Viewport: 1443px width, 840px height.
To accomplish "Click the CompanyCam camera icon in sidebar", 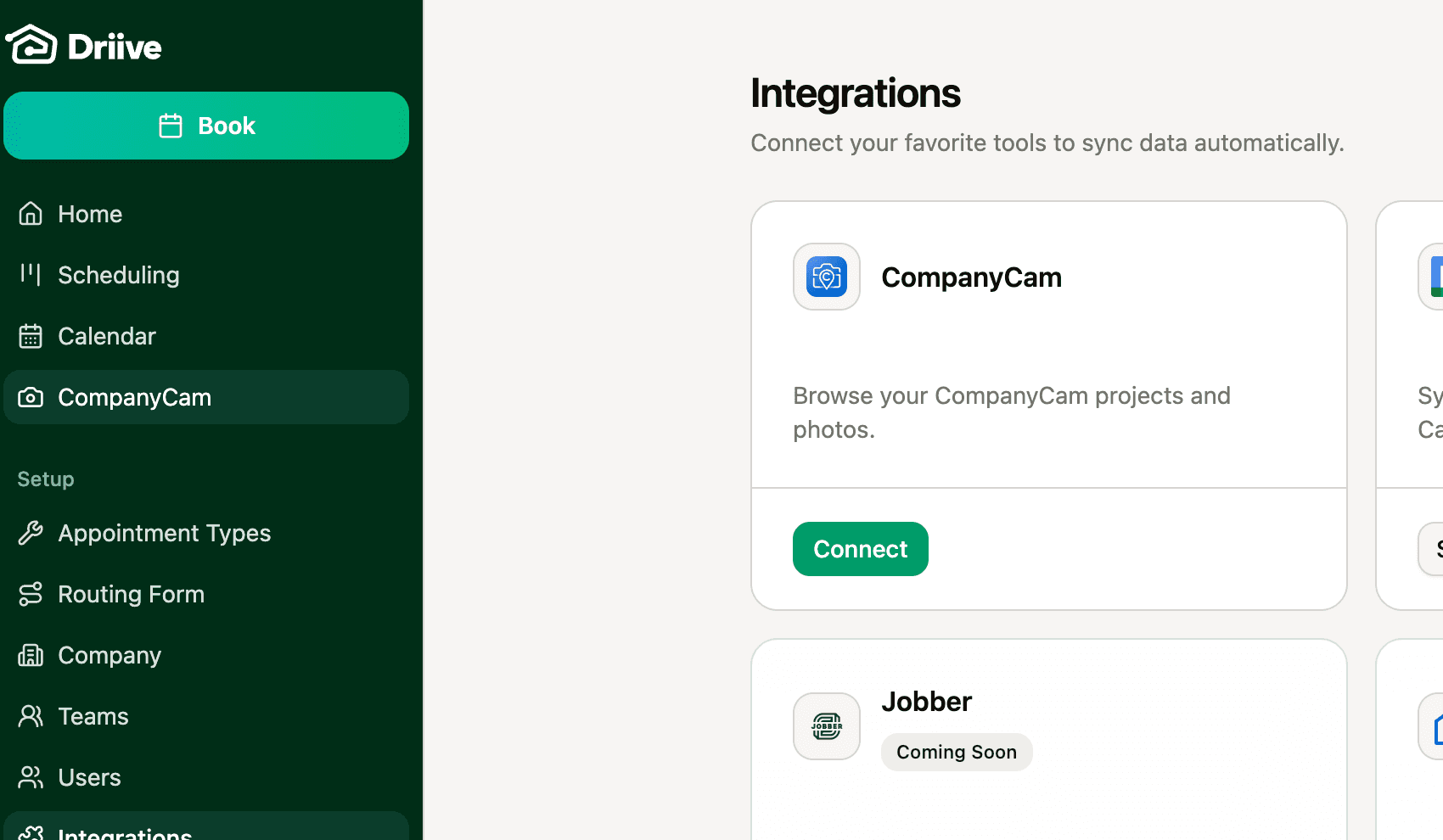I will tap(31, 397).
